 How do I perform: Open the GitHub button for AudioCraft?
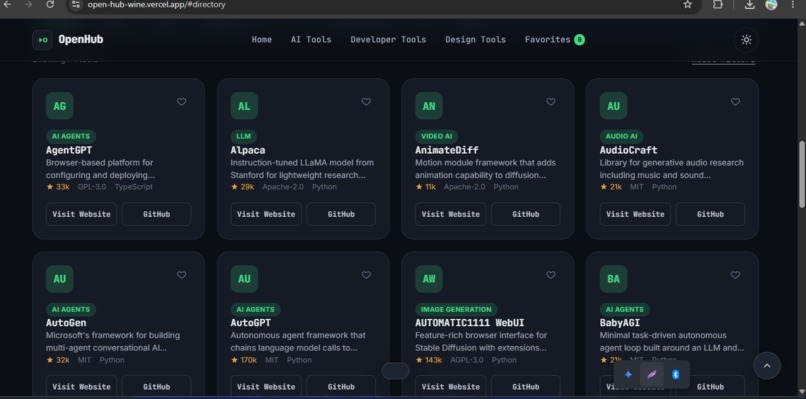710,214
